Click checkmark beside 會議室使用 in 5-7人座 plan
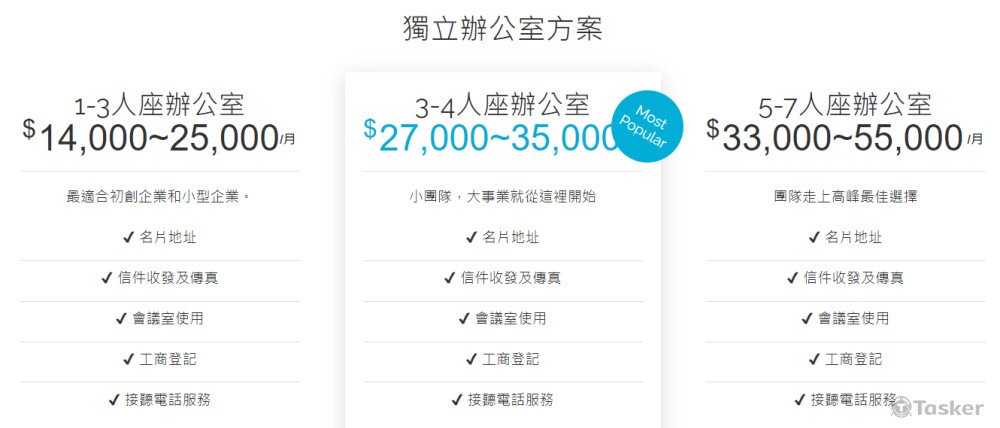1000x428 pixels. (808, 319)
